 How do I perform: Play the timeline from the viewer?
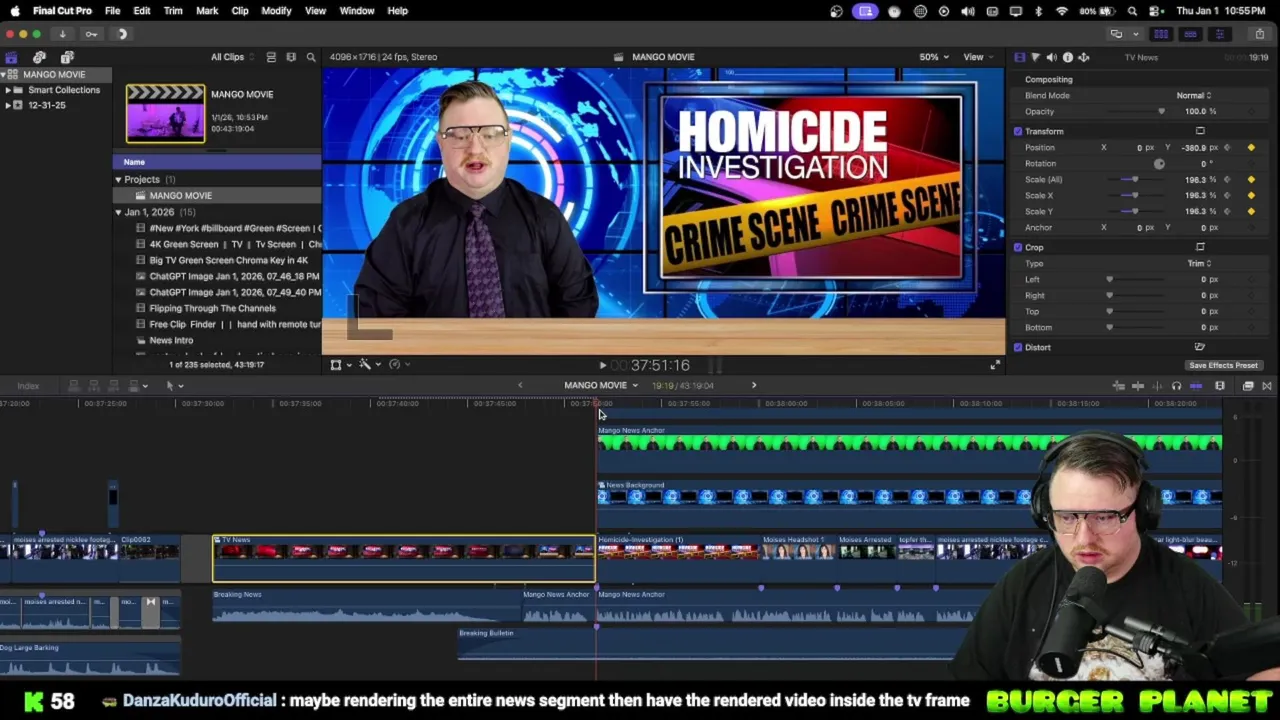pos(602,366)
